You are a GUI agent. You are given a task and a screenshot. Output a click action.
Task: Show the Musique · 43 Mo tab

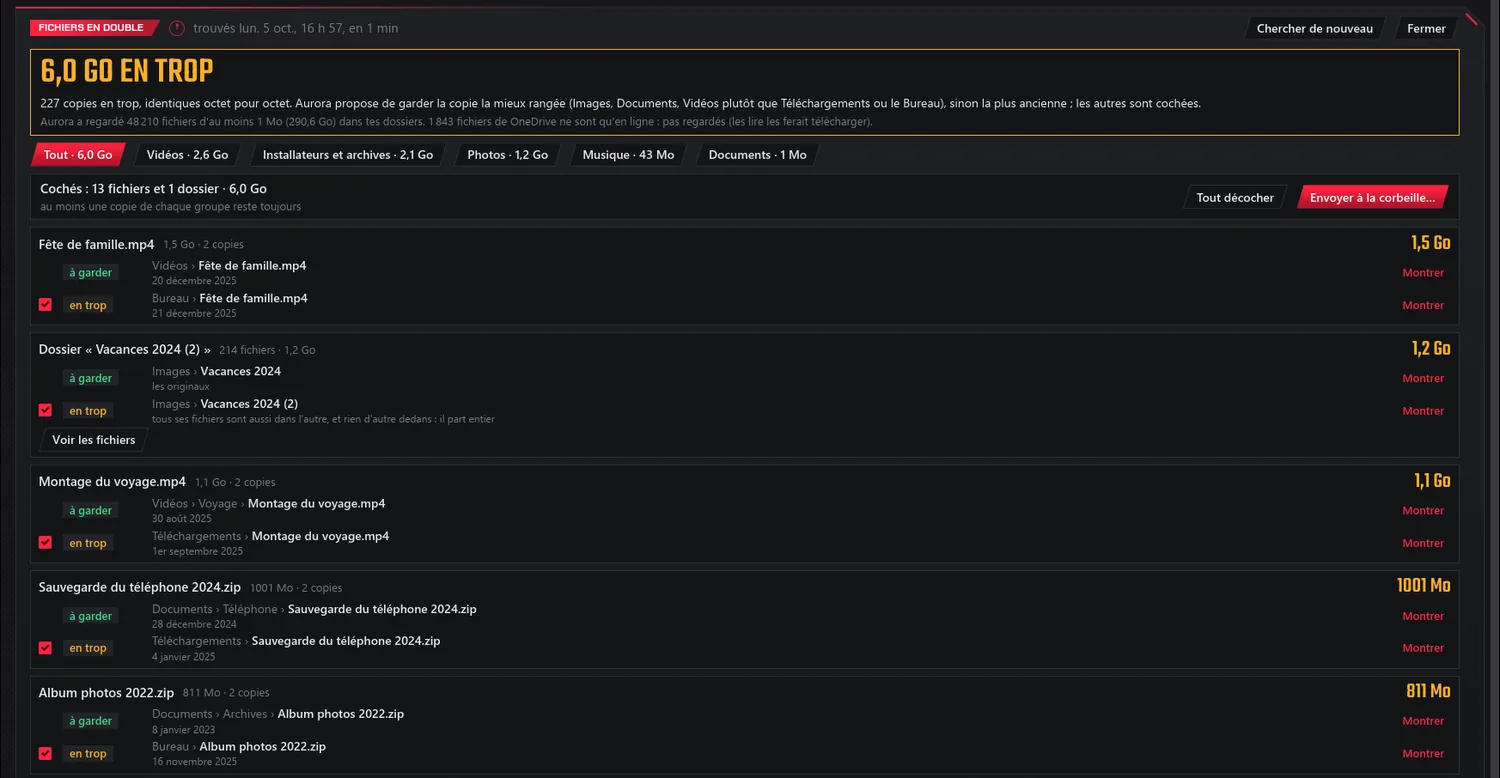(x=628, y=155)
